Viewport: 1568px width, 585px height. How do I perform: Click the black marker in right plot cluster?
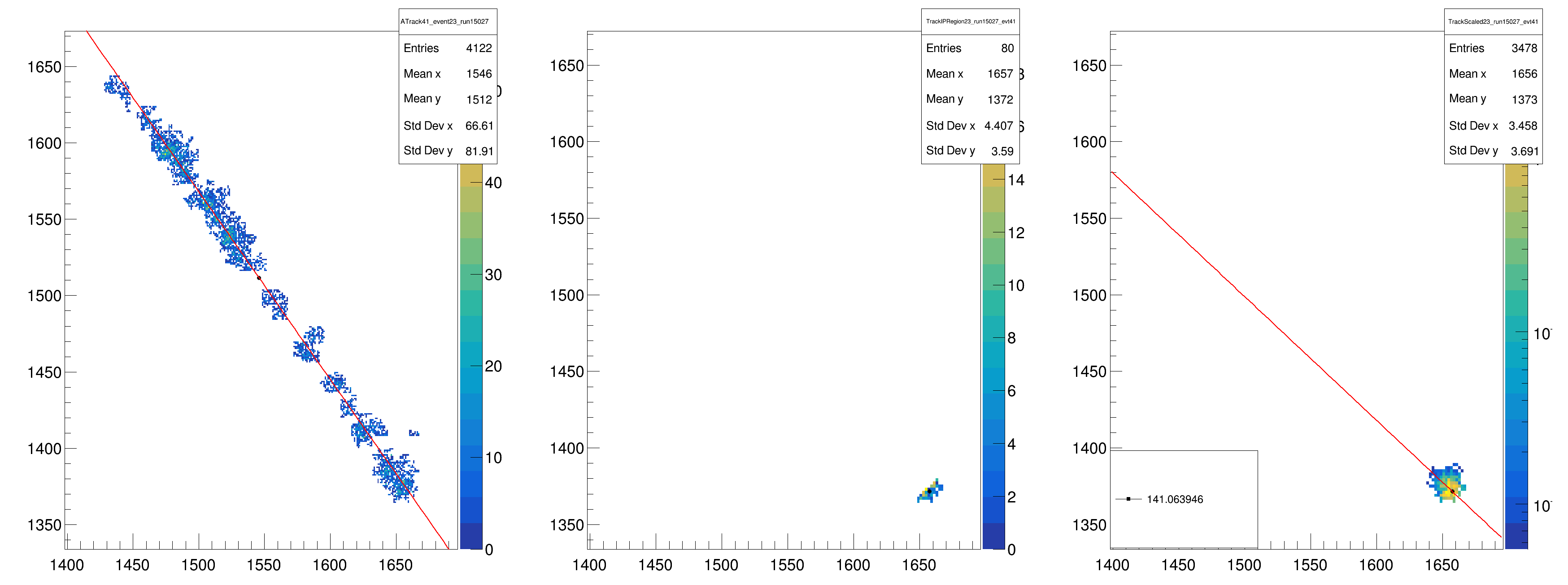tap(1452, 491)
